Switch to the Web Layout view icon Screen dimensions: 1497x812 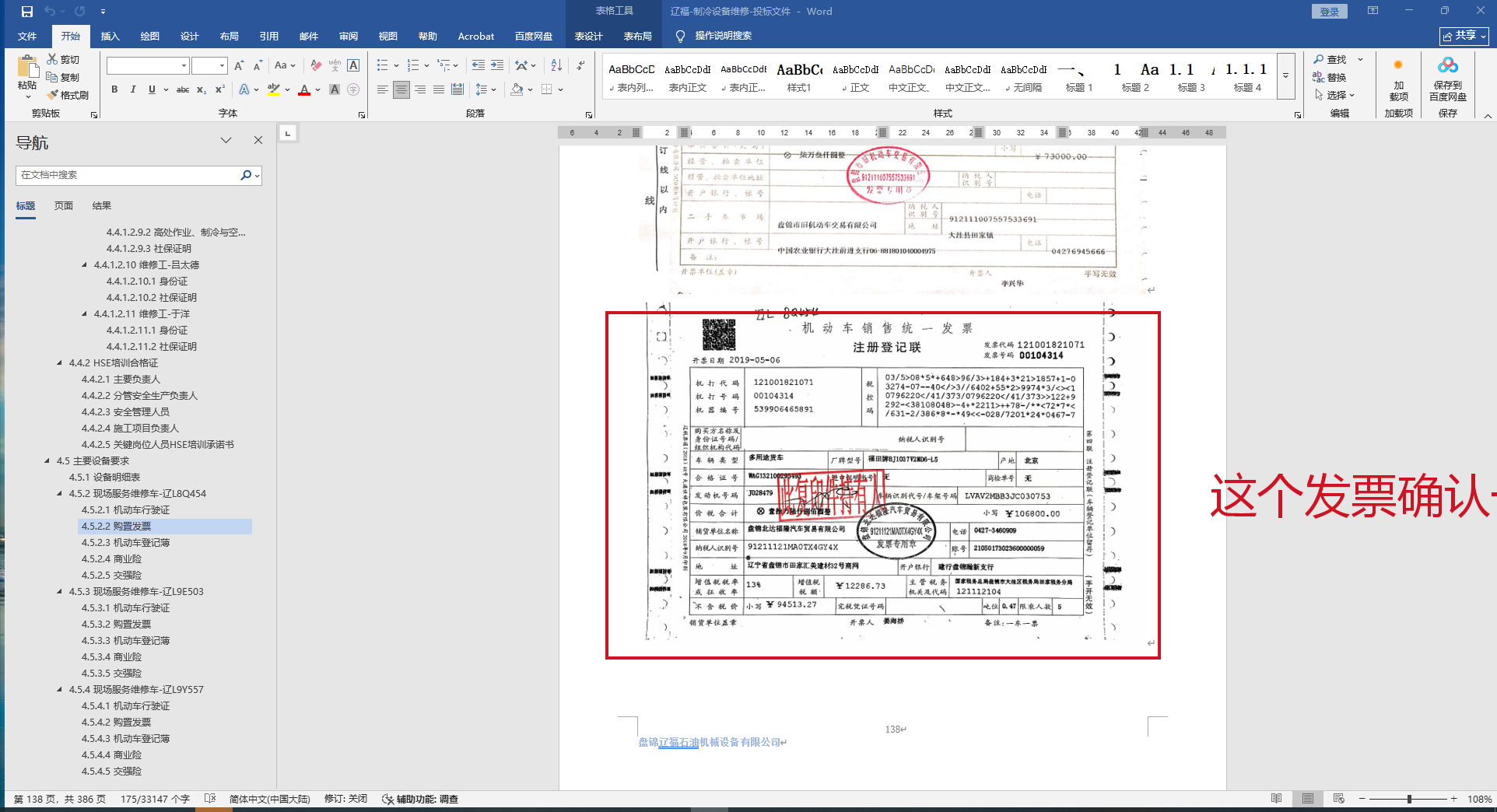click(x=1338, y=799)
